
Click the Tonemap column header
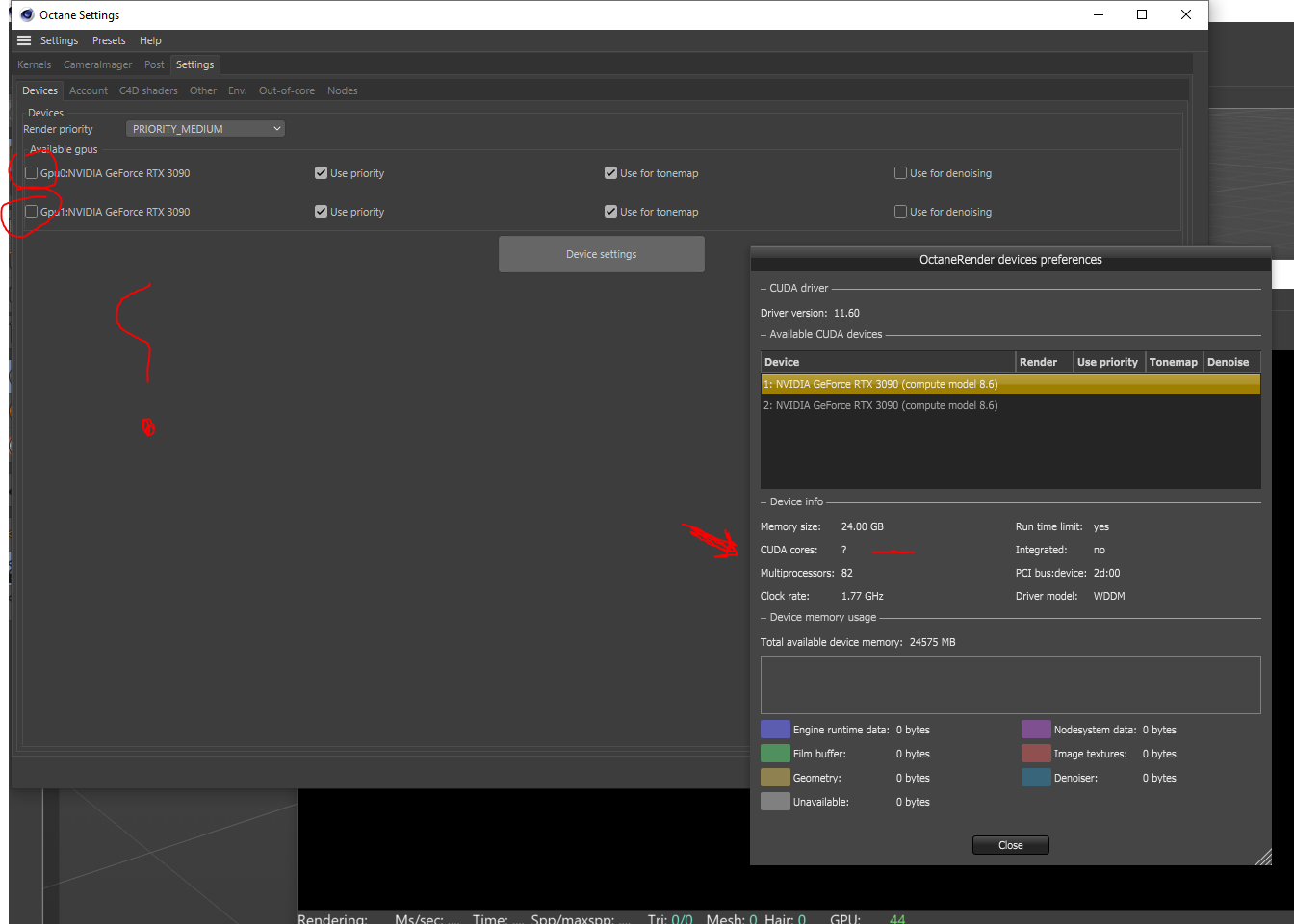[x=1174, y=362]
